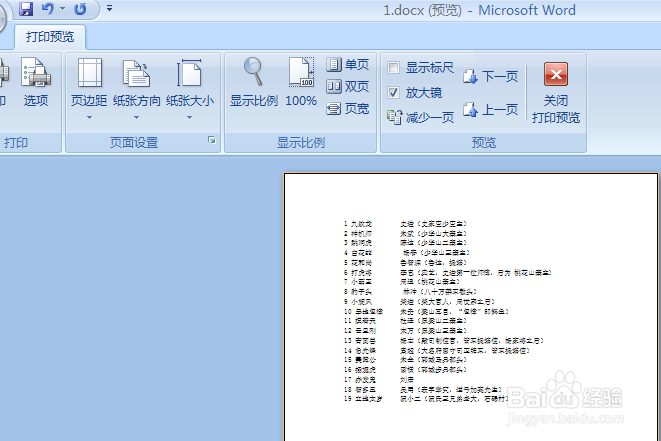Open the 页面设置 dialog launcher
Screen dimensions: 661x441
212,140
